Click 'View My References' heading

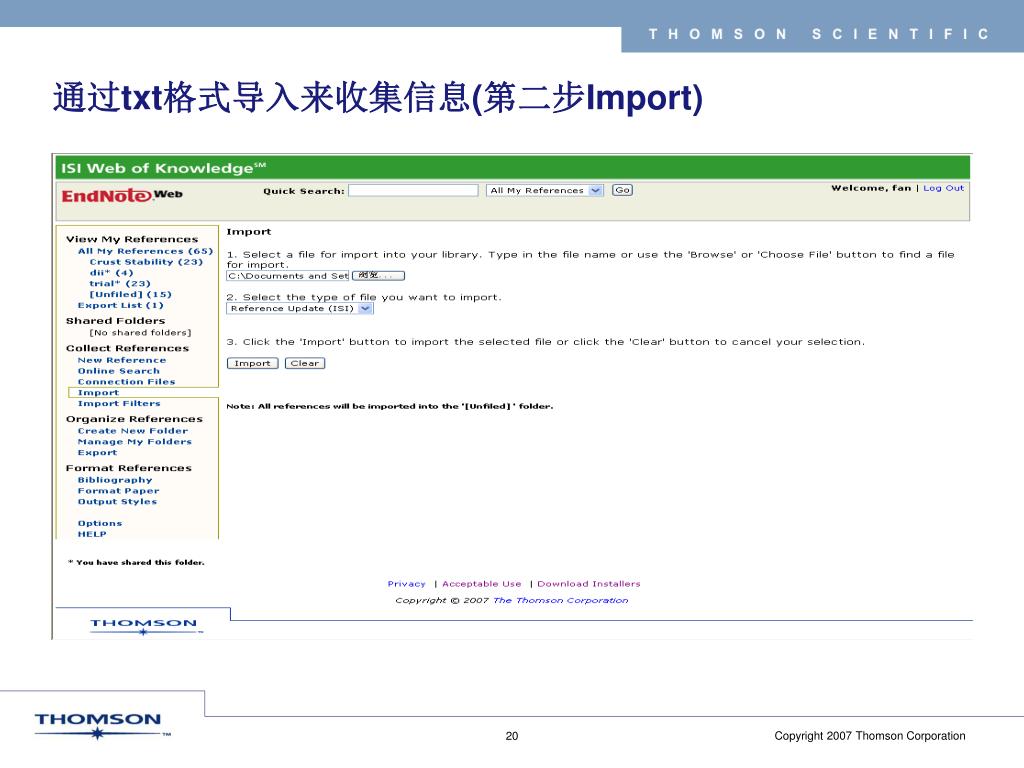[132, 239]
